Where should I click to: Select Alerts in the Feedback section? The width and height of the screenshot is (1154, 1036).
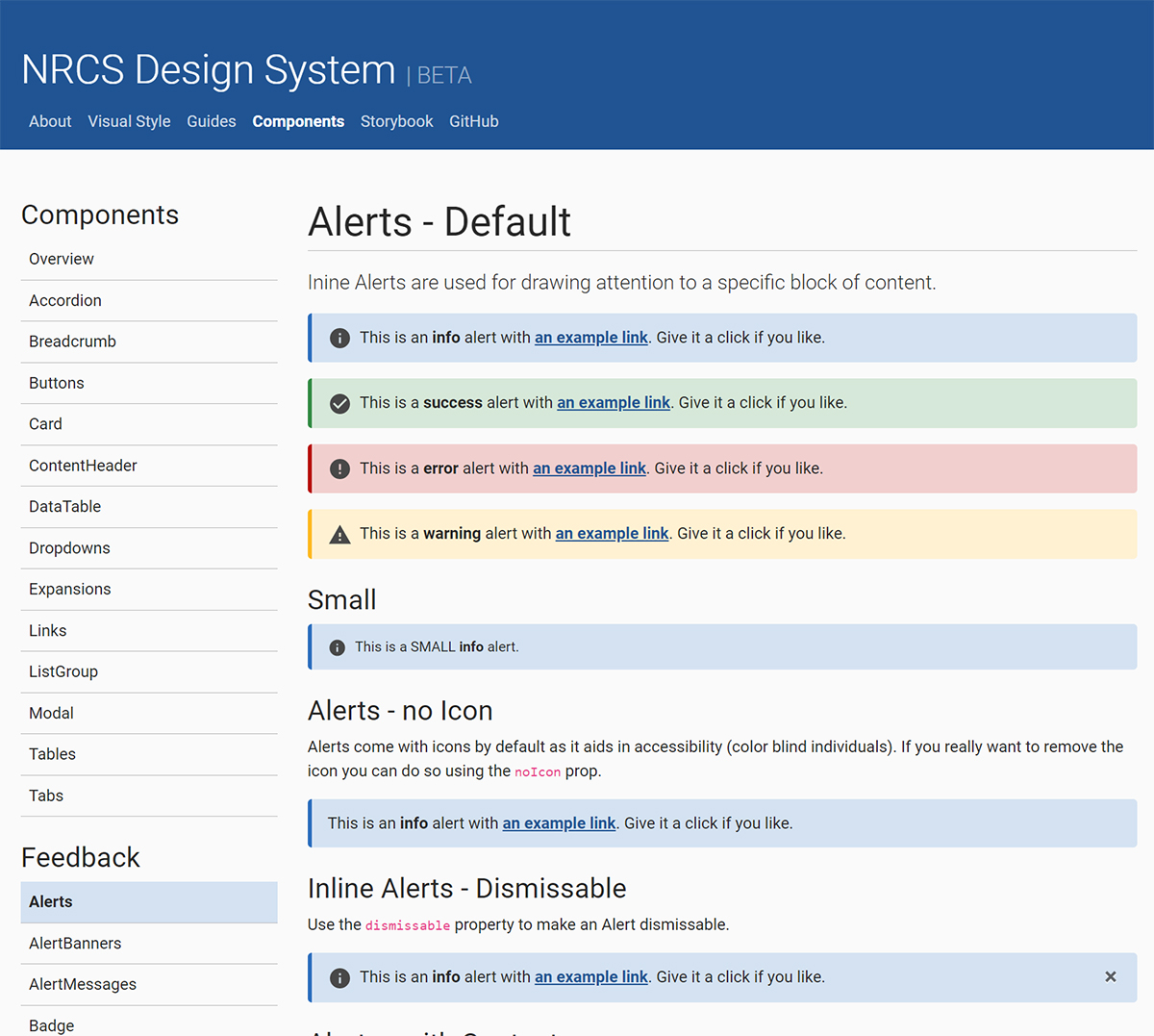[x=149, y=902]
